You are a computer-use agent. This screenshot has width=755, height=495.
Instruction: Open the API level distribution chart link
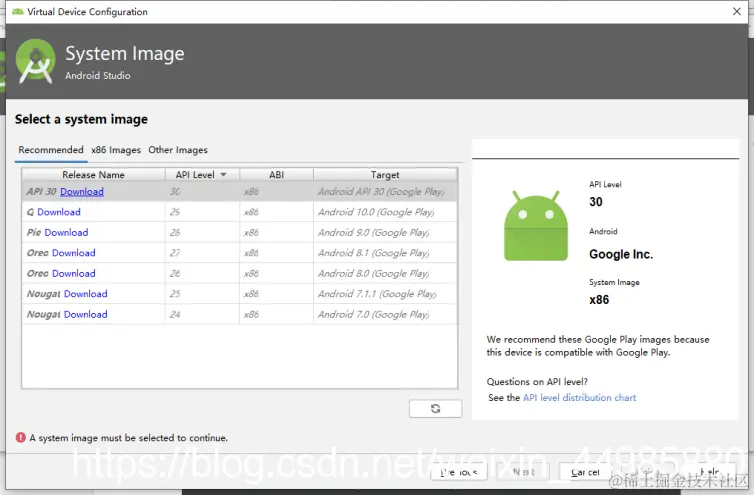click(579, 398)
